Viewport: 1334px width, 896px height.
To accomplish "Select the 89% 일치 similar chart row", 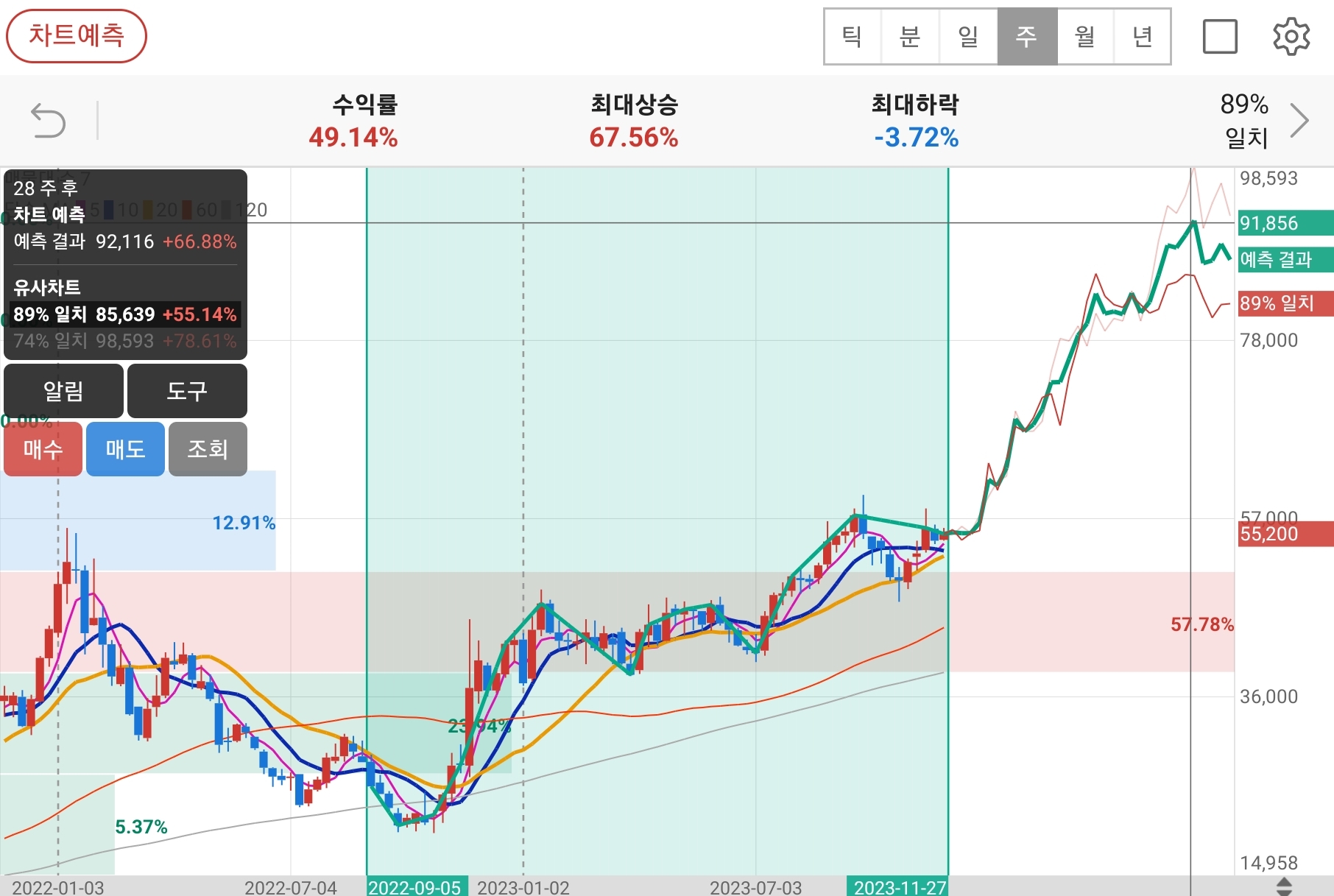I will [x=125, y=314].
